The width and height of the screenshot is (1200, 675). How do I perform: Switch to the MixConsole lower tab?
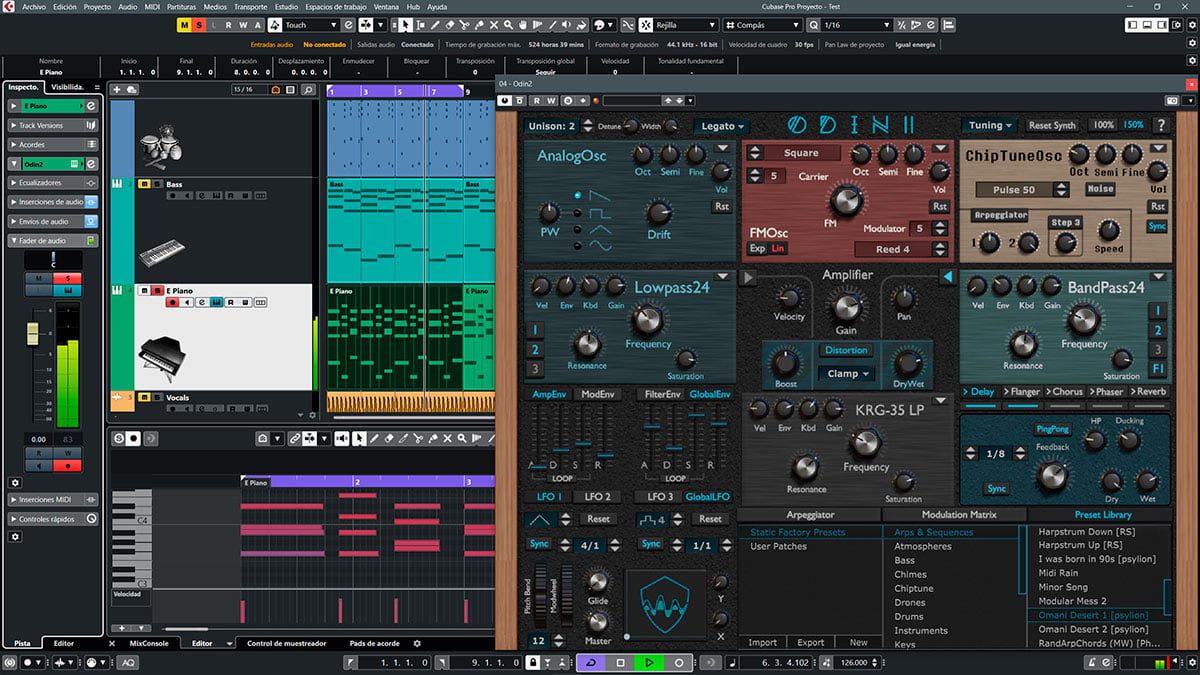pos(148,643)
